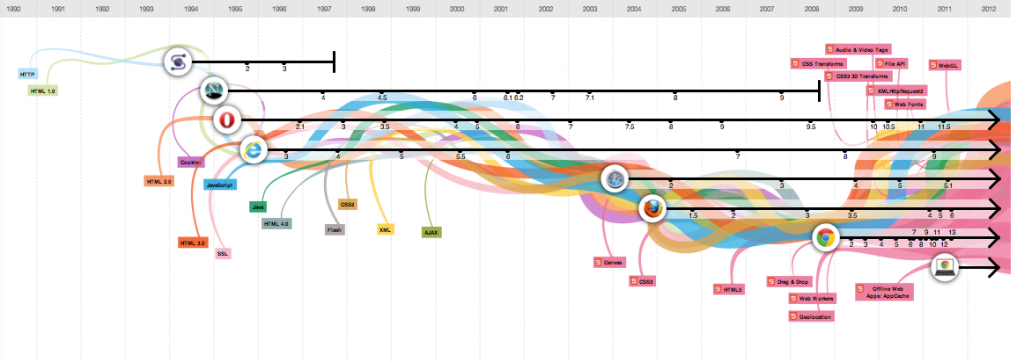
Task: Click the Canvas HTML5 label
Action: pyautogui.click(x=609, y=263)
